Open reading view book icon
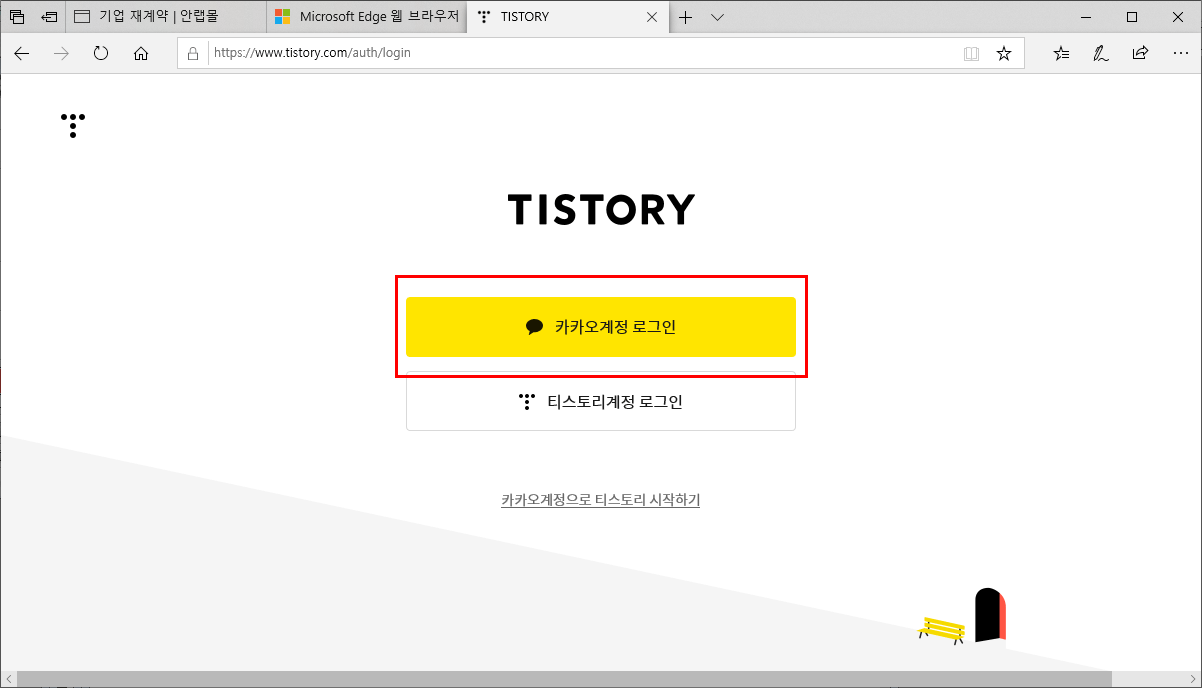Viewport: 1202px width, 688px height. 971,53
